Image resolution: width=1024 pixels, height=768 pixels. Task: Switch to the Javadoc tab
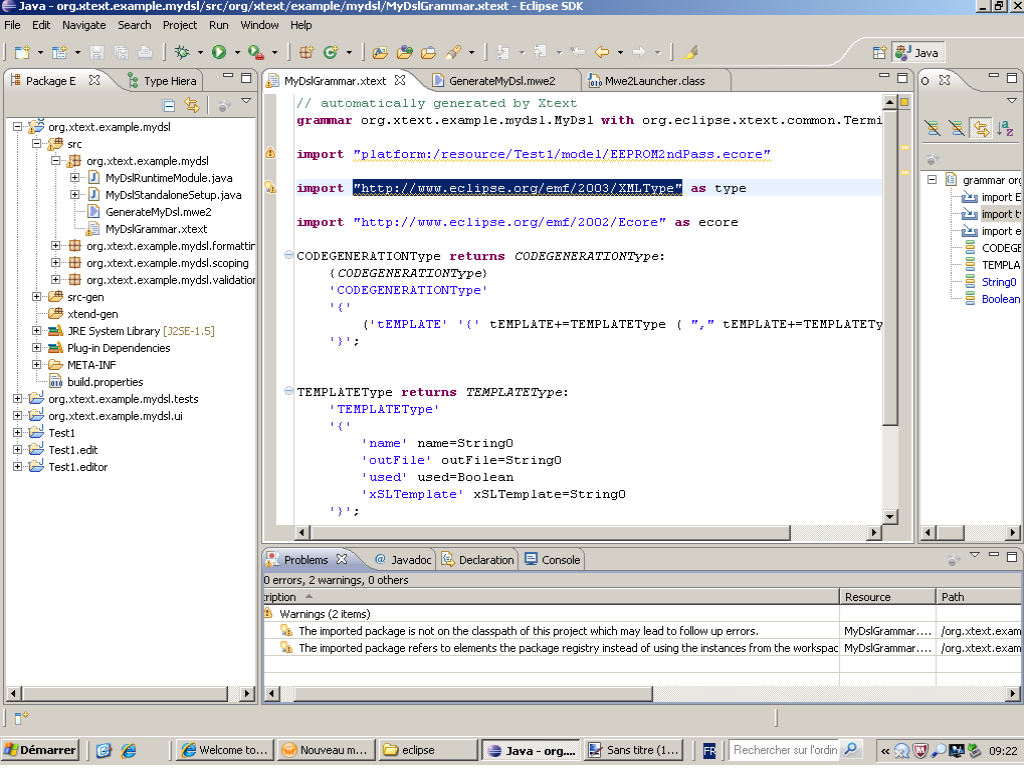tap(403, 560)
